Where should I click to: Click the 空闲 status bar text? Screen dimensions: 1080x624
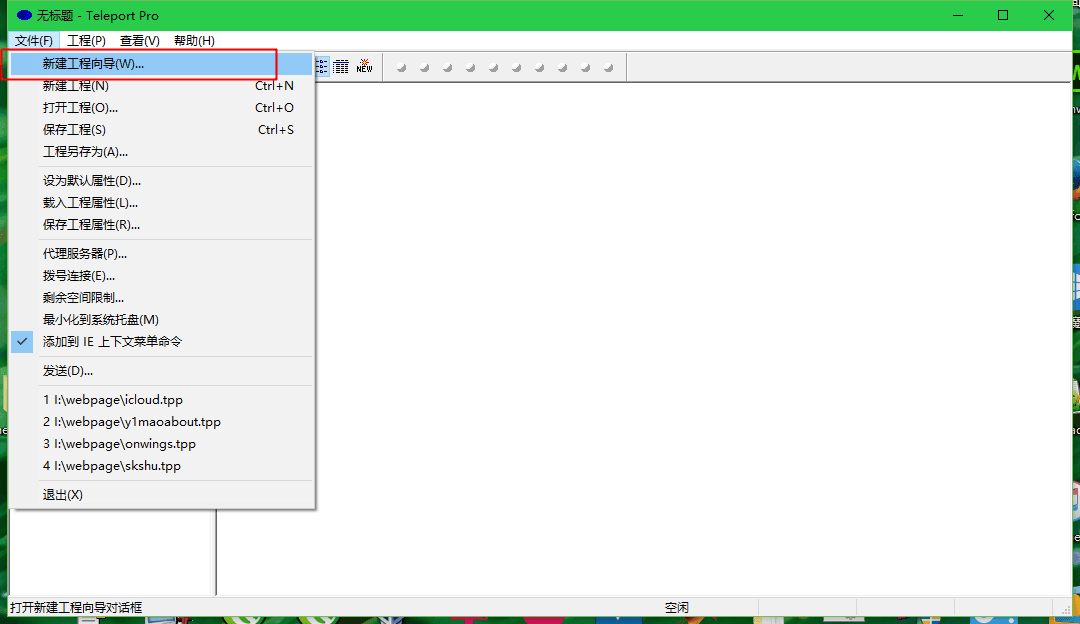pyautogui.click(x=676, y=607)
